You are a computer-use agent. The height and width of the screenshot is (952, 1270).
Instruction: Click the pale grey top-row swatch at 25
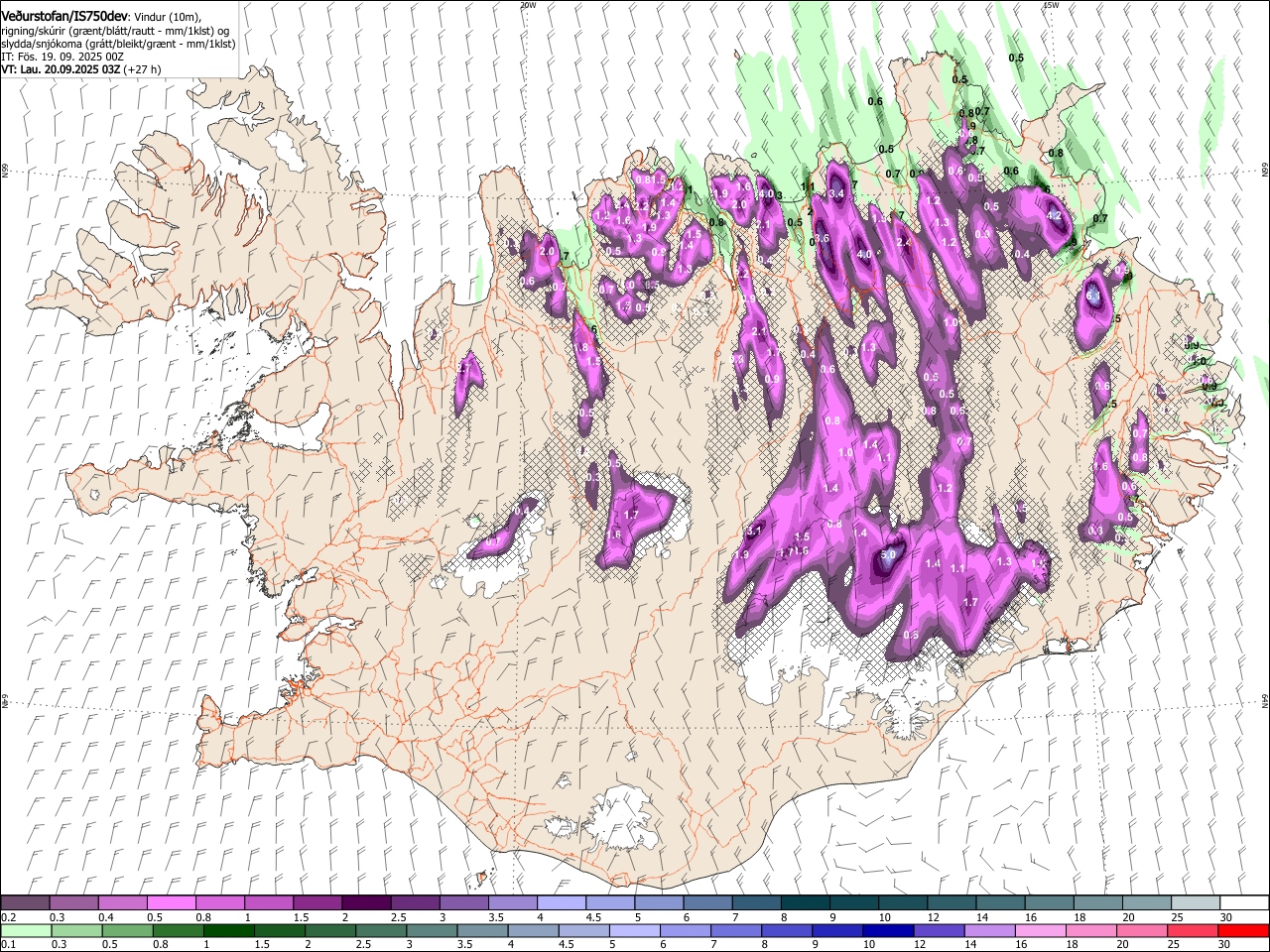coord(1194,902)
